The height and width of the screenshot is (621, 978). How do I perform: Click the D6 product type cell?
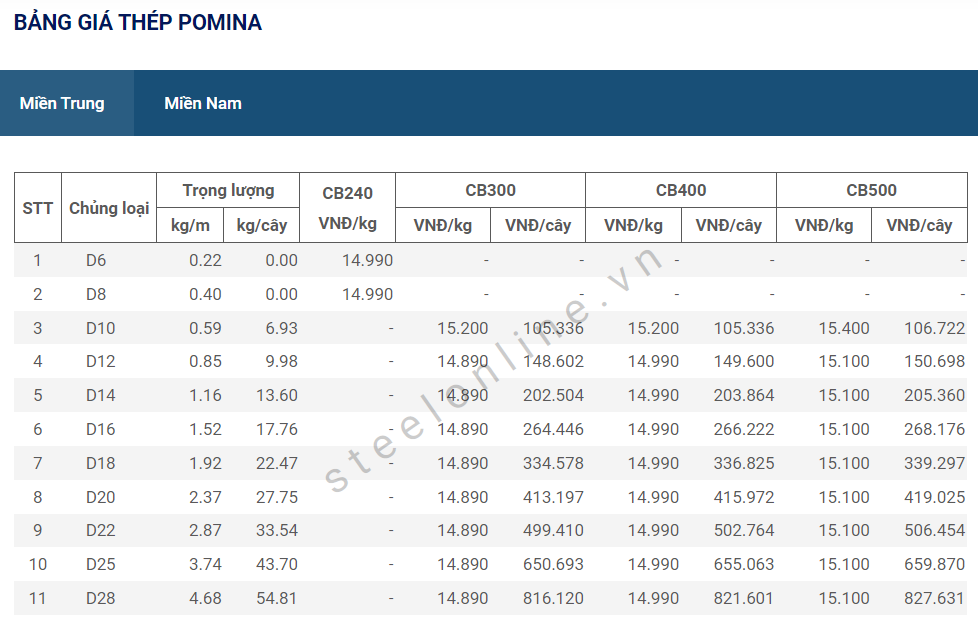96,260
